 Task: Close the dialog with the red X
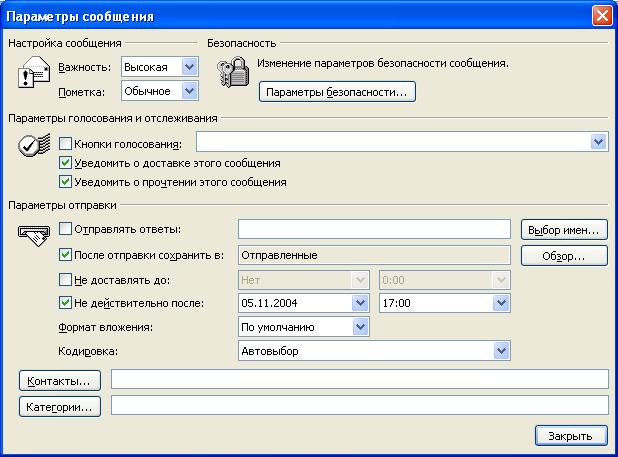point(602,16)
